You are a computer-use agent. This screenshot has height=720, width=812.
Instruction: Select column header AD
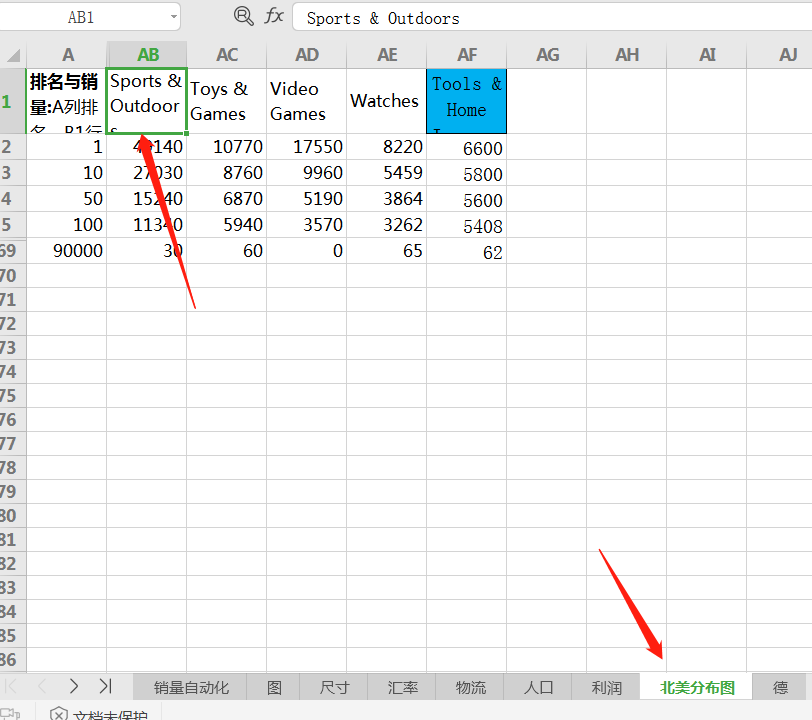point(307,55)
